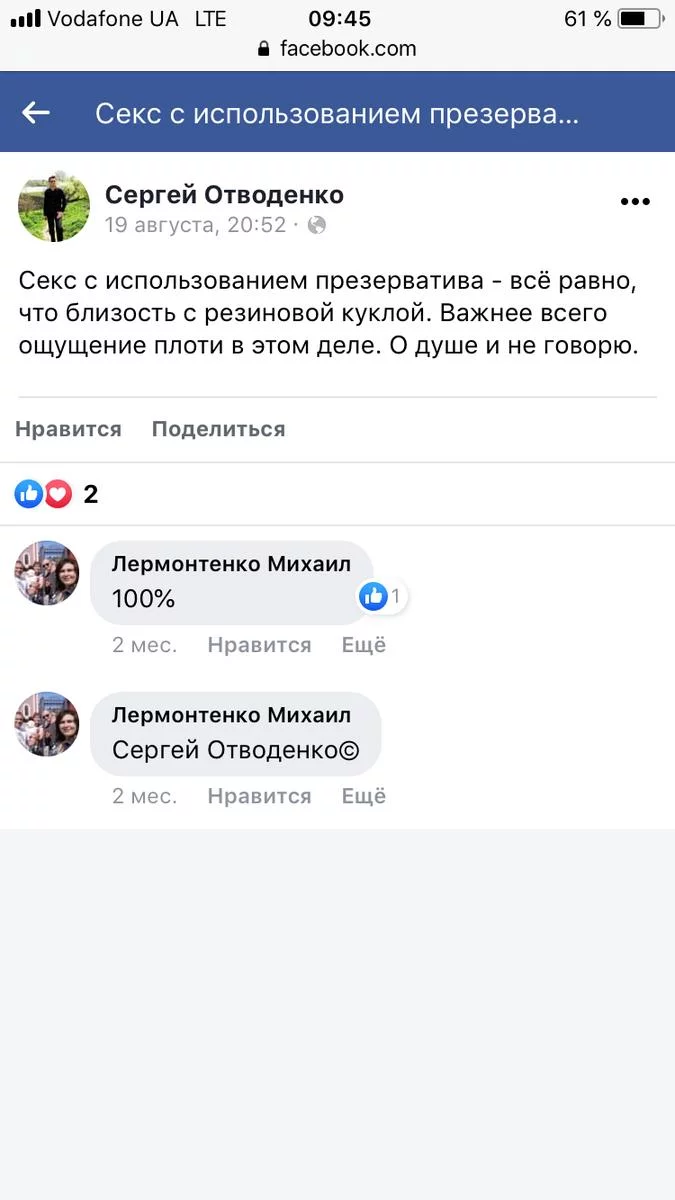This screenshot has width=675, height=1200.
Task: Tap the facebook.com address bar
Action: [347, 49]
